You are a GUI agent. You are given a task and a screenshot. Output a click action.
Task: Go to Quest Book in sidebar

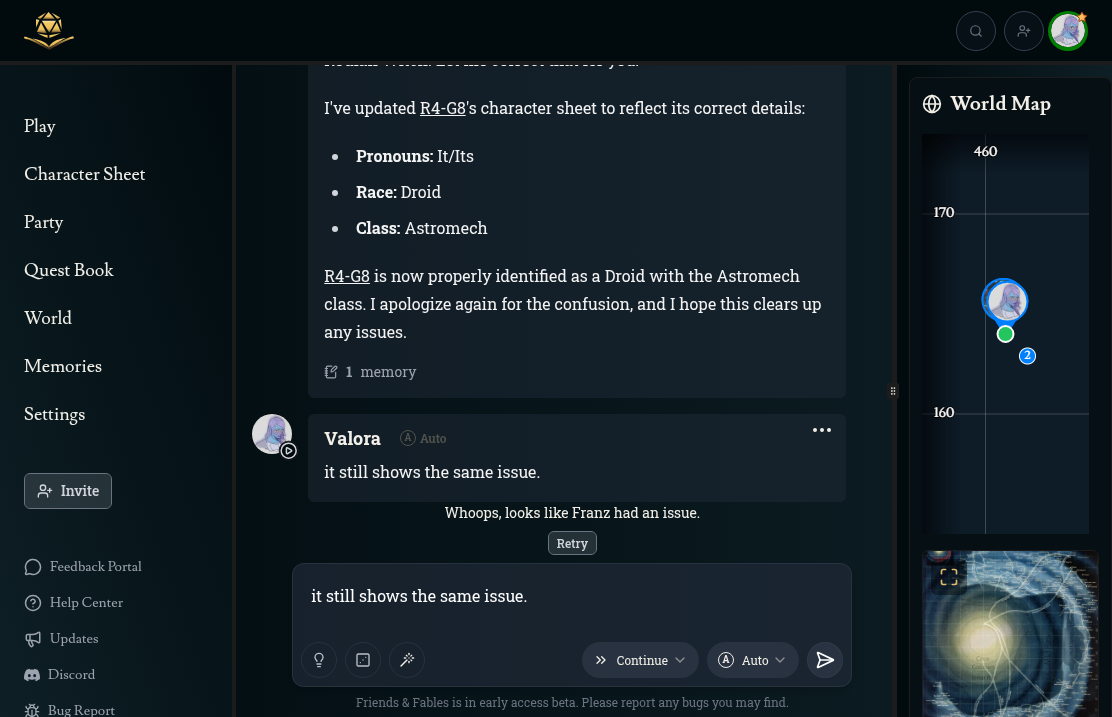point(69,270)
